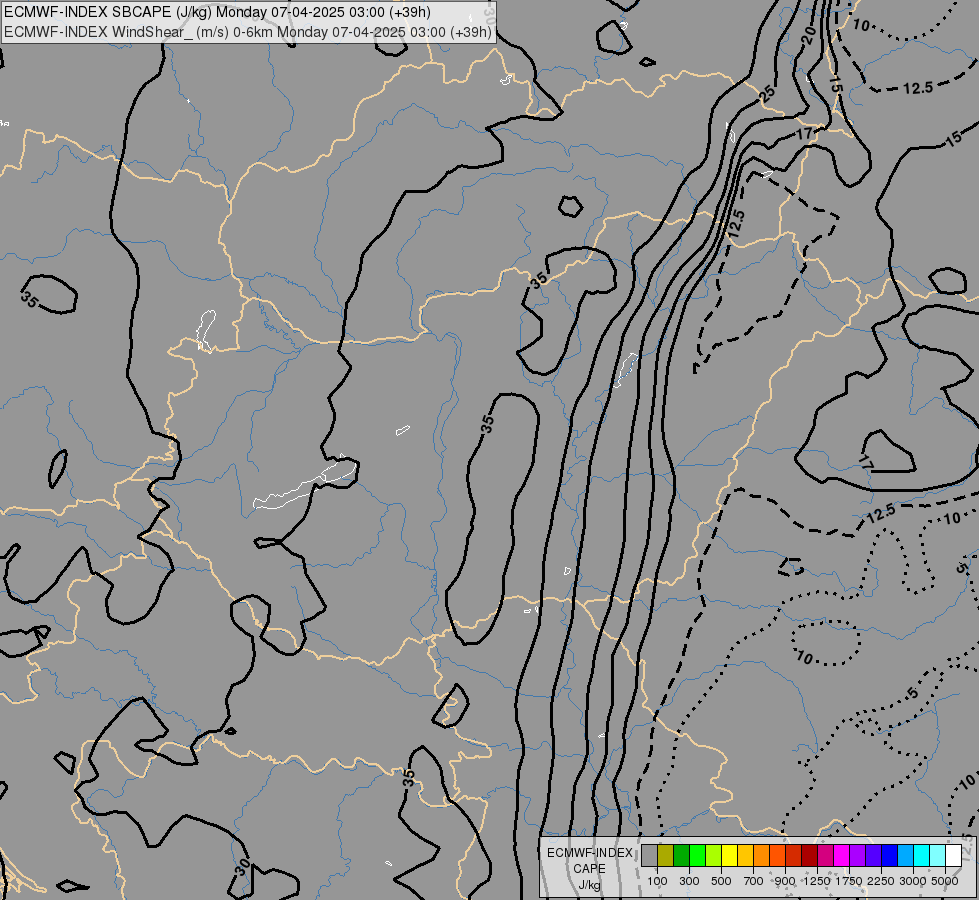
Task: Click the 300 legend value
Action: tap(689, 881)
